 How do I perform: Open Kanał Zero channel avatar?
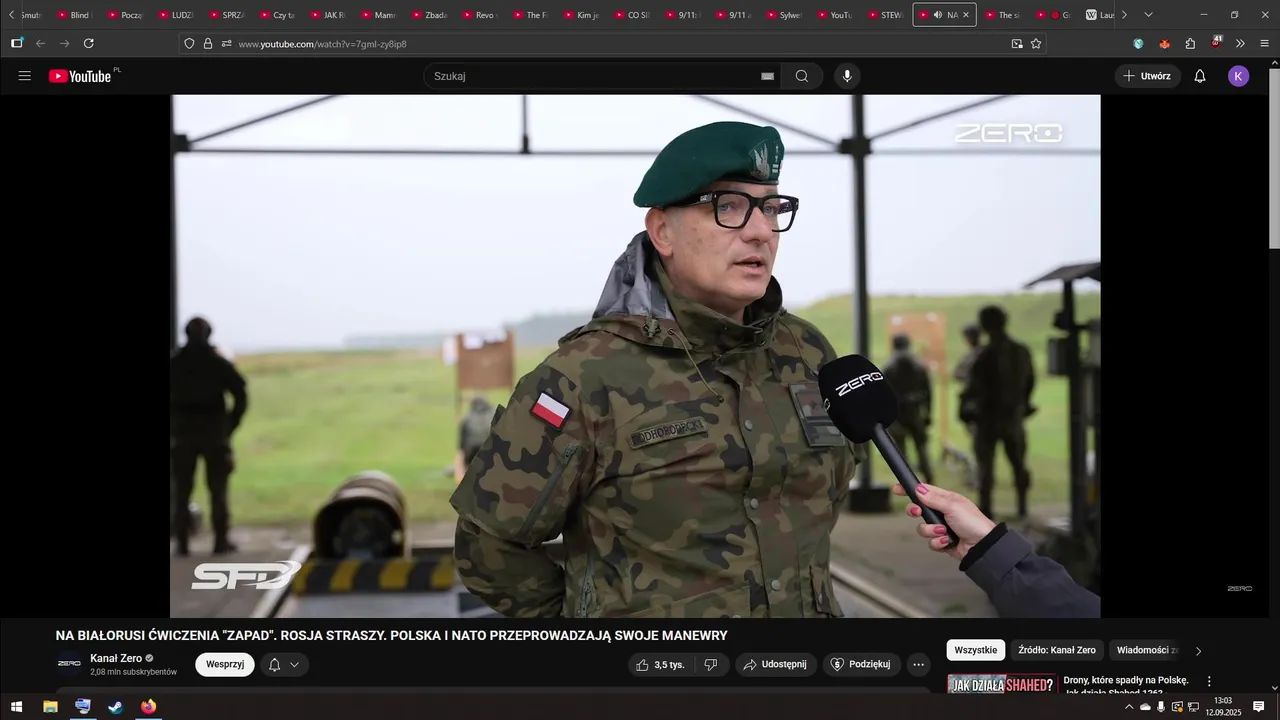click(69, 664)
